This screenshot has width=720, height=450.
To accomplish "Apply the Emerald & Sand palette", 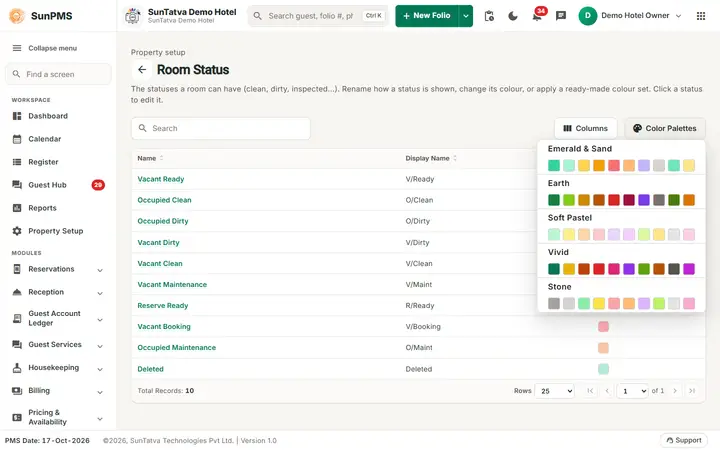I will (x=621, y=158).
